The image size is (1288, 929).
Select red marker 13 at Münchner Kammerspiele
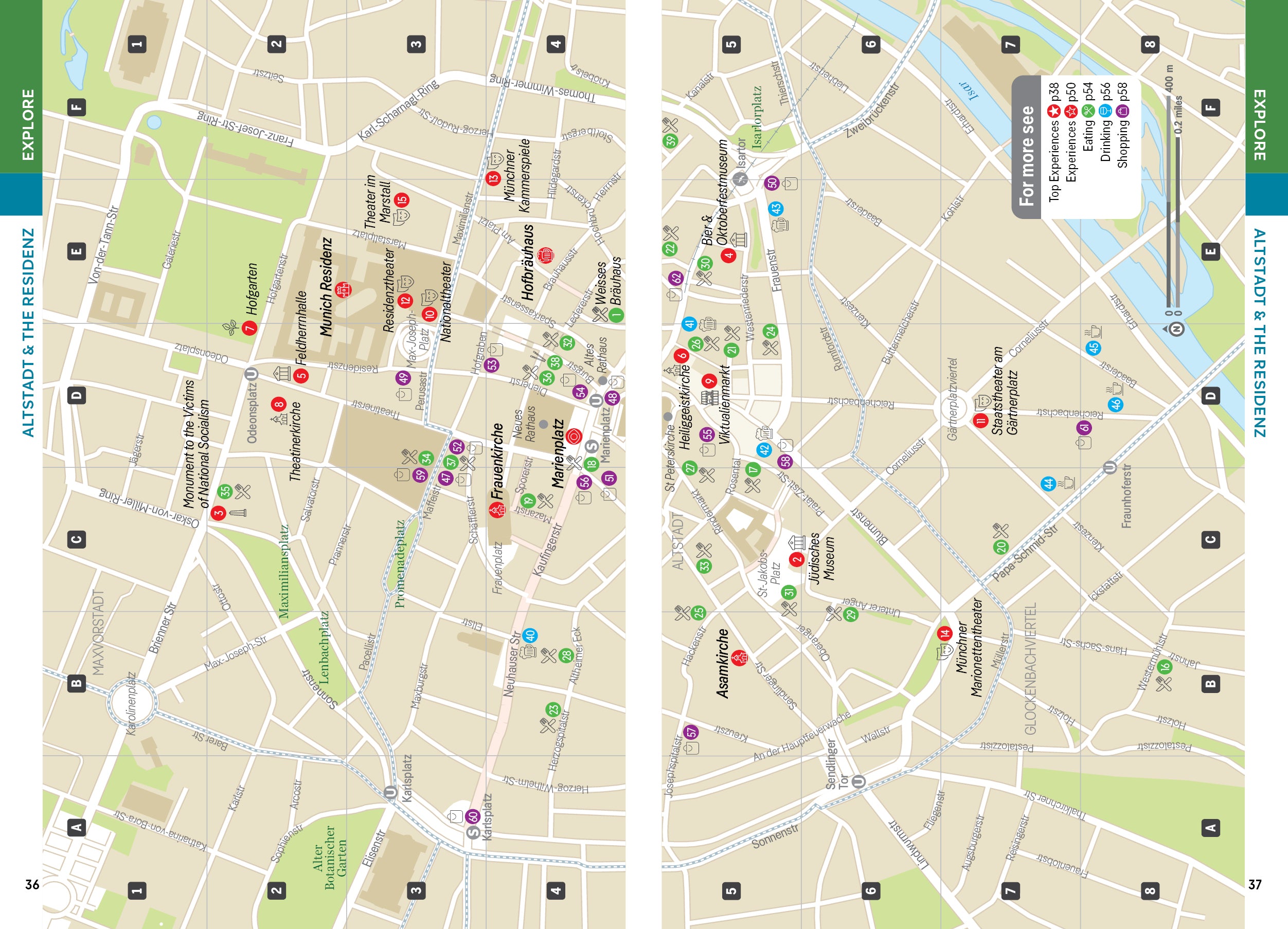(x=493, y=178)
